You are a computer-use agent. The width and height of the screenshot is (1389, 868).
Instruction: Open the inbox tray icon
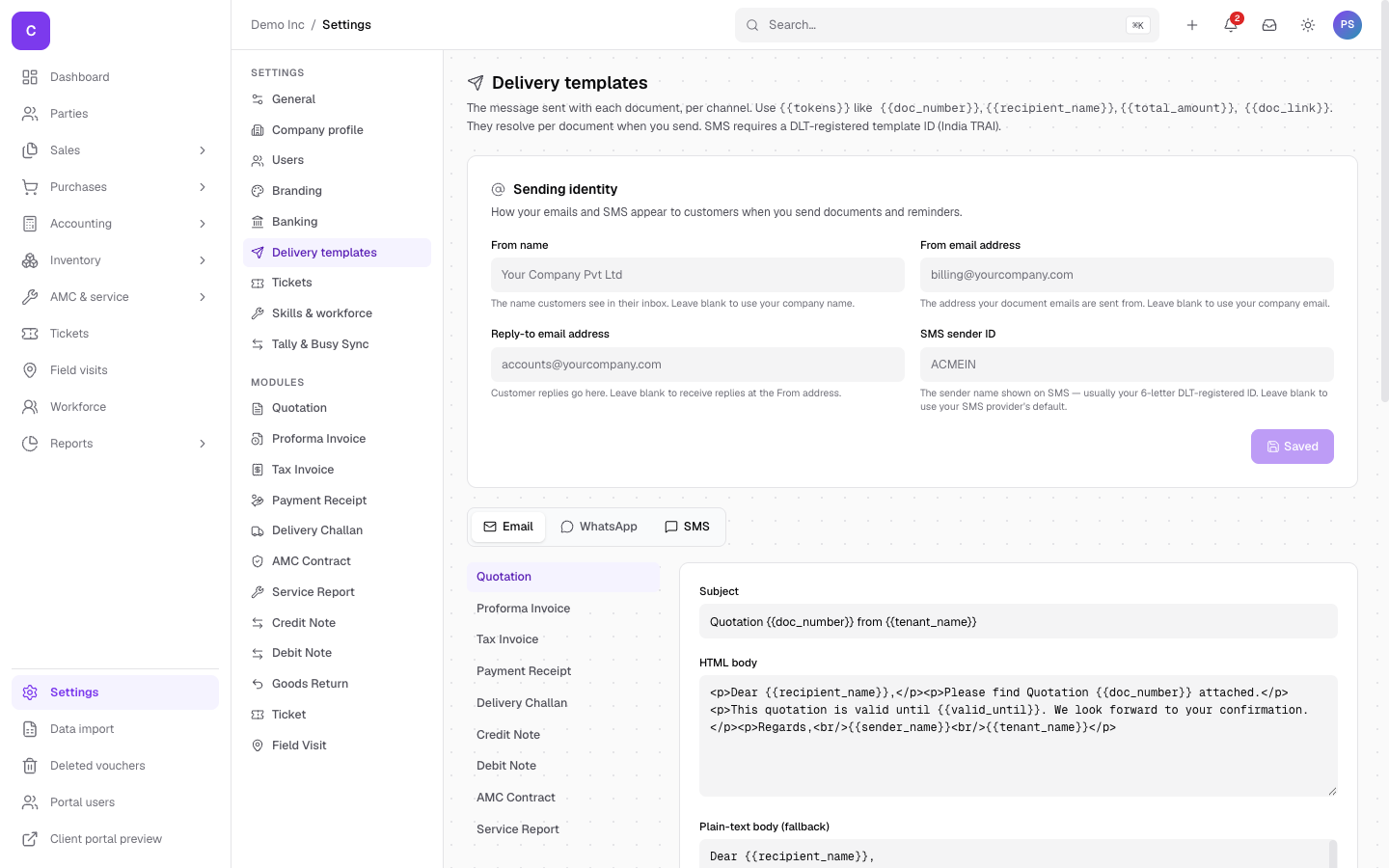click(1269, 25)
